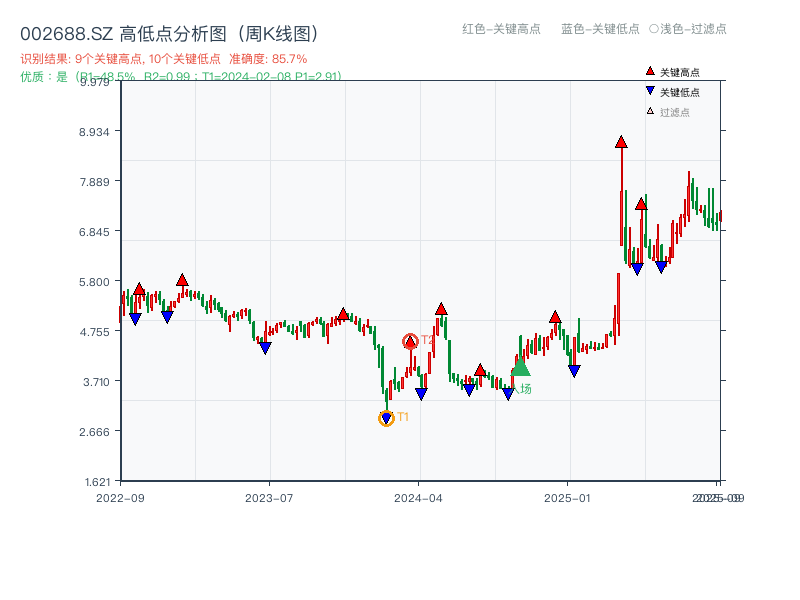This screenshot has width=800, height=600.
Task: Click the 蓝色-关键低点 header label
Action: (x=600, y=29)
